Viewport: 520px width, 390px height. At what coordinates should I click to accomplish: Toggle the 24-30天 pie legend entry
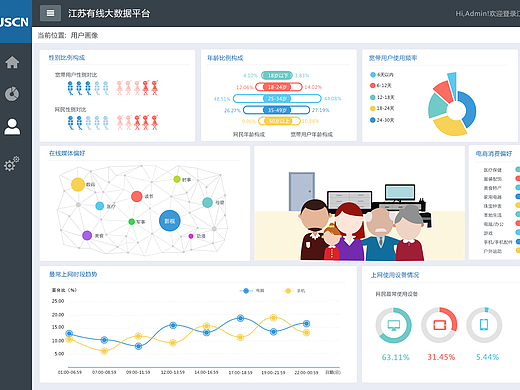382,120
